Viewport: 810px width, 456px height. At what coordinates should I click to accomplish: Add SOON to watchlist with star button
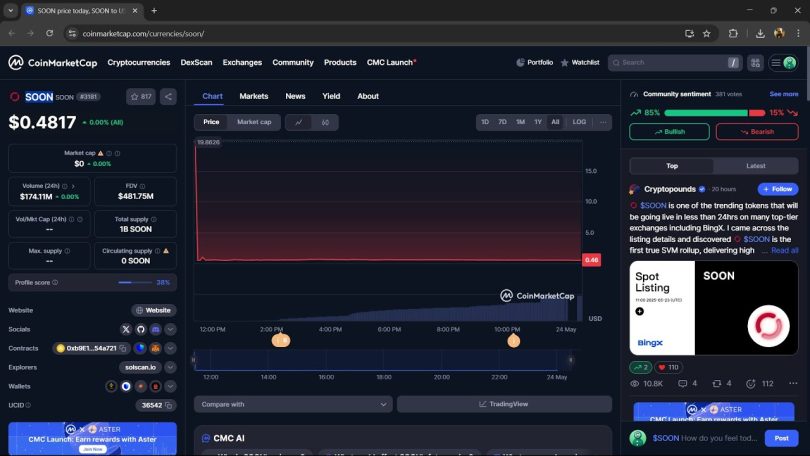click(141, 97)
